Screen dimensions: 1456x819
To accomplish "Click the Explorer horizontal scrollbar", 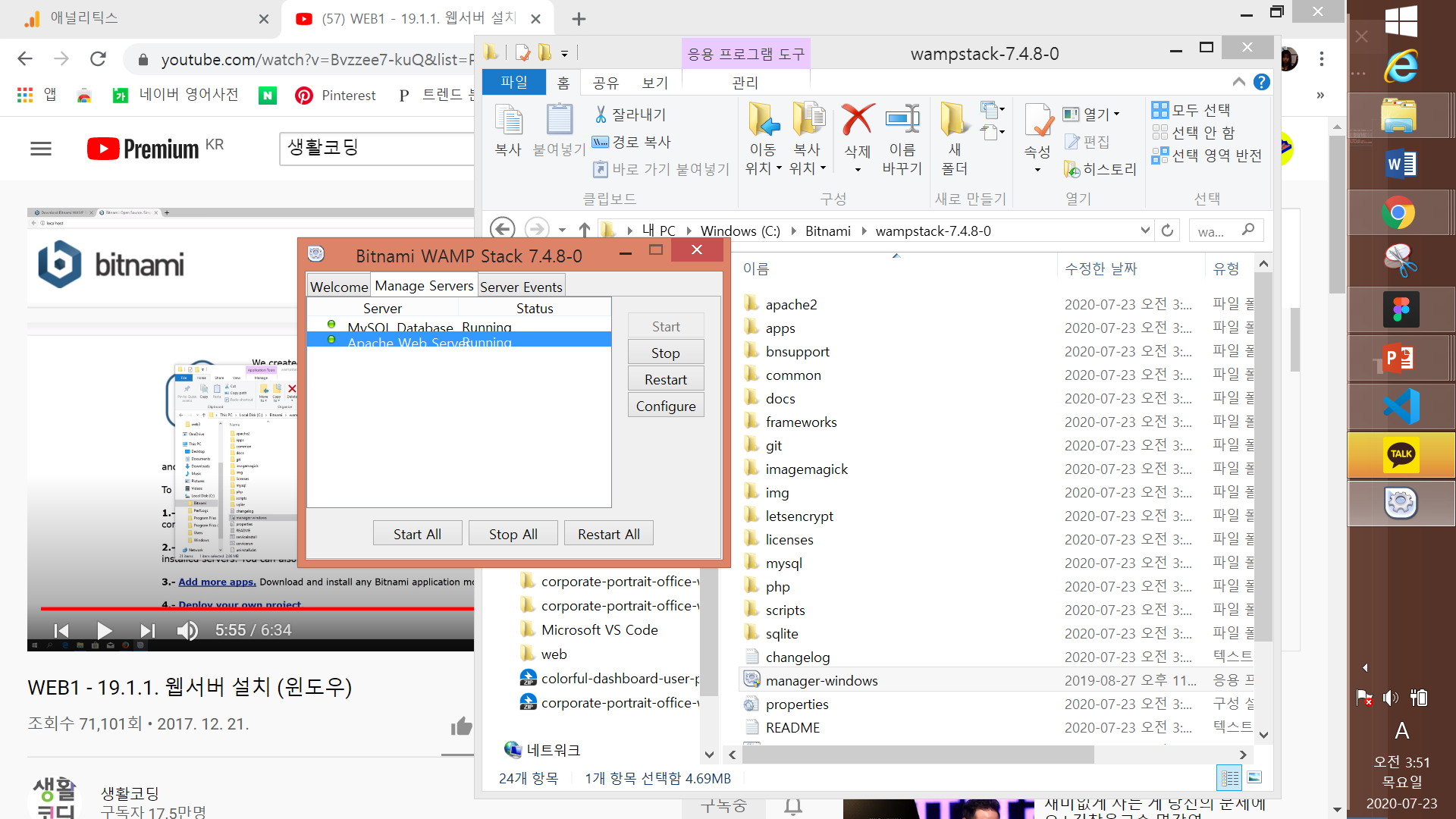I will [919, 755].
